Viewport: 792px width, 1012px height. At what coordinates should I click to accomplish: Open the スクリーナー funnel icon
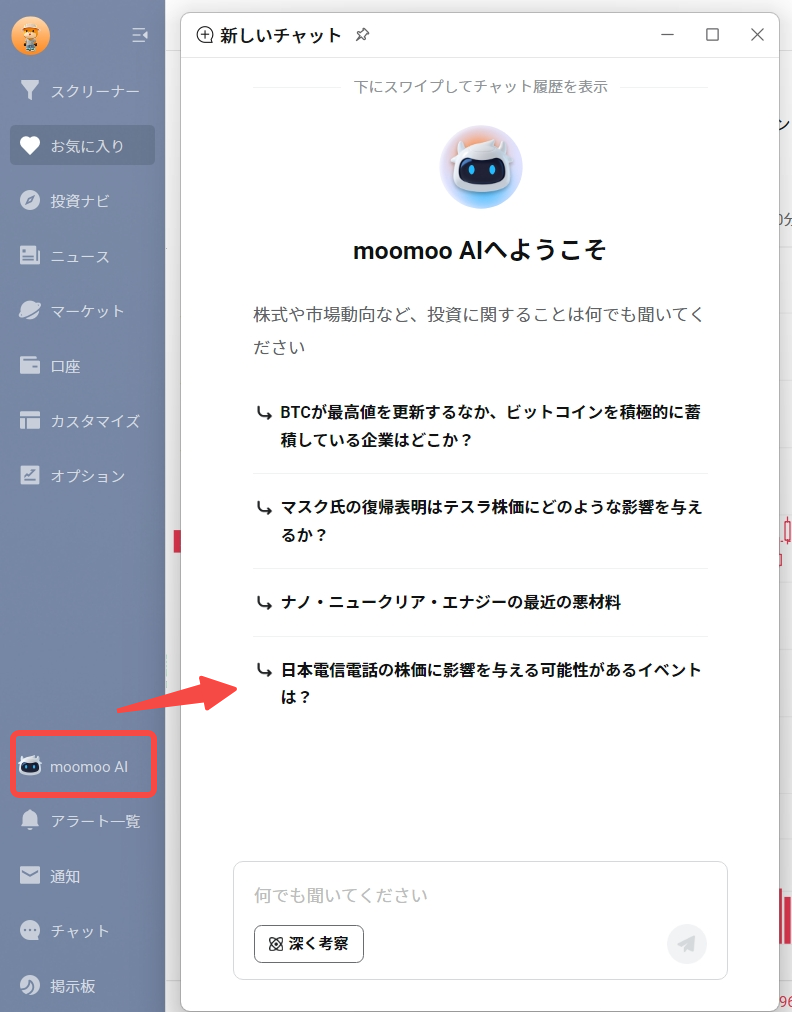(x=30, y=90)
